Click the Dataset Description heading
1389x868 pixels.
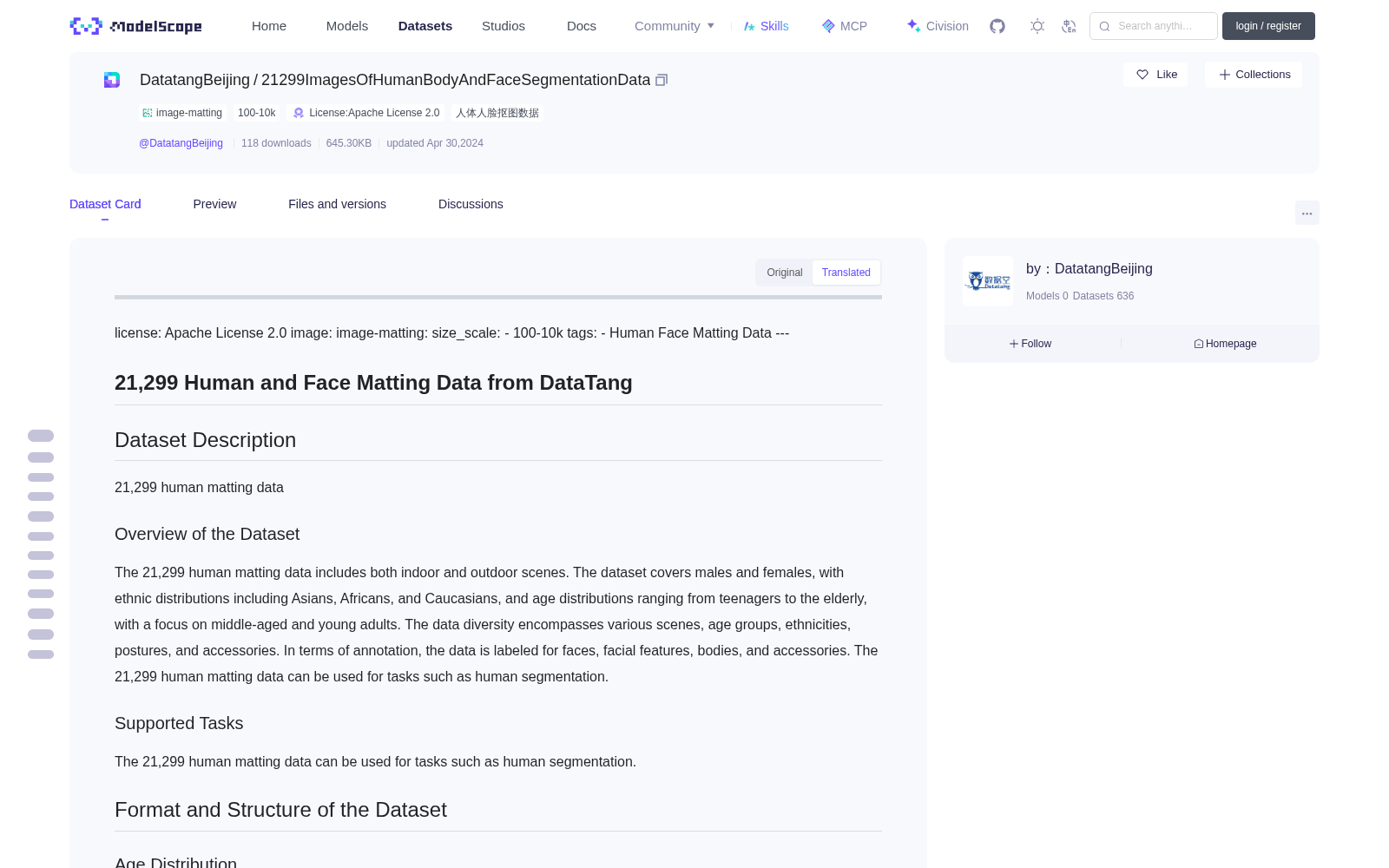tap(206, 440)
